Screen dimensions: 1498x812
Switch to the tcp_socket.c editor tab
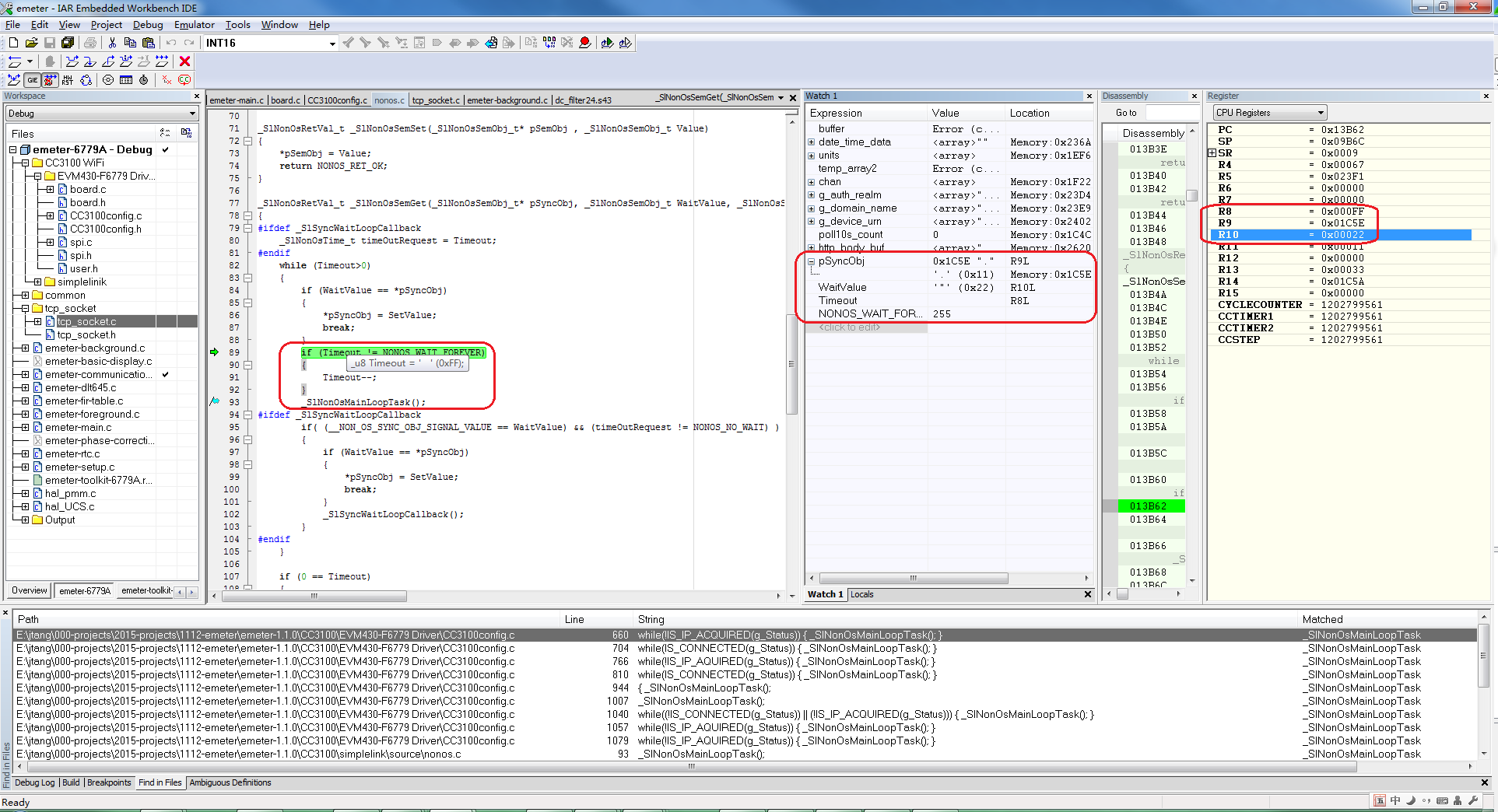pos(435,100)
